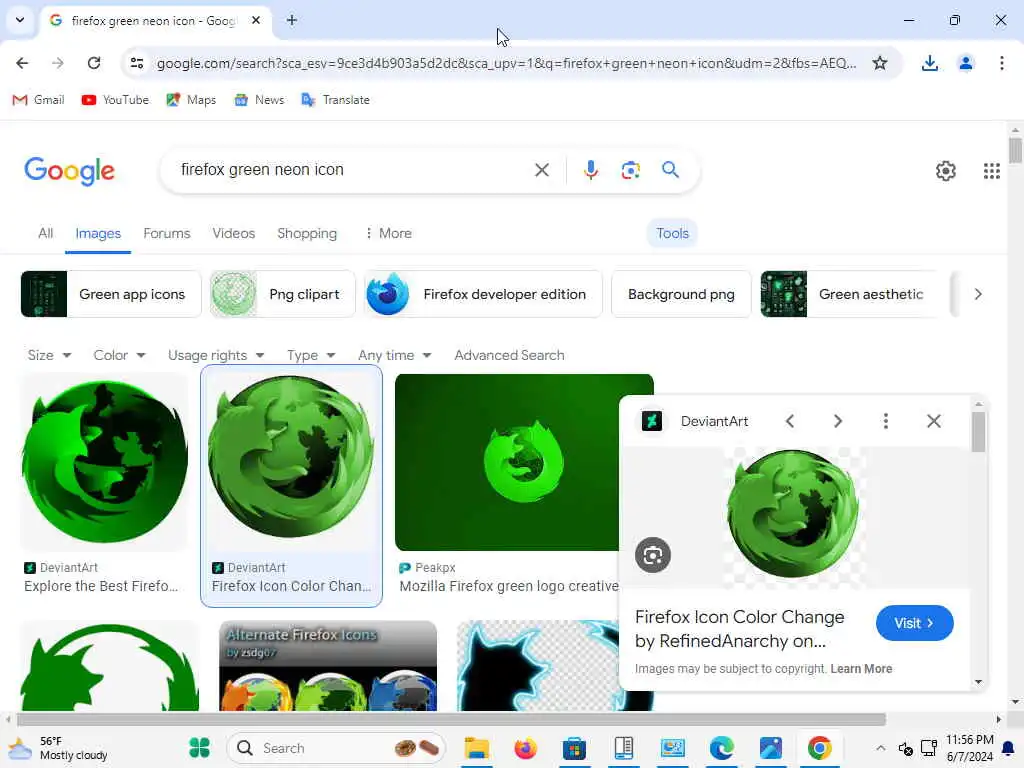The image size is (1024, 768).
Task: Open YouTube bookmark
Action: 116,100
